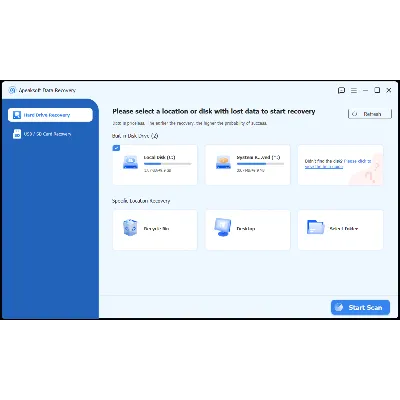
Task: Uncheck the Local Disk checkbox
Action: point(116,148)
